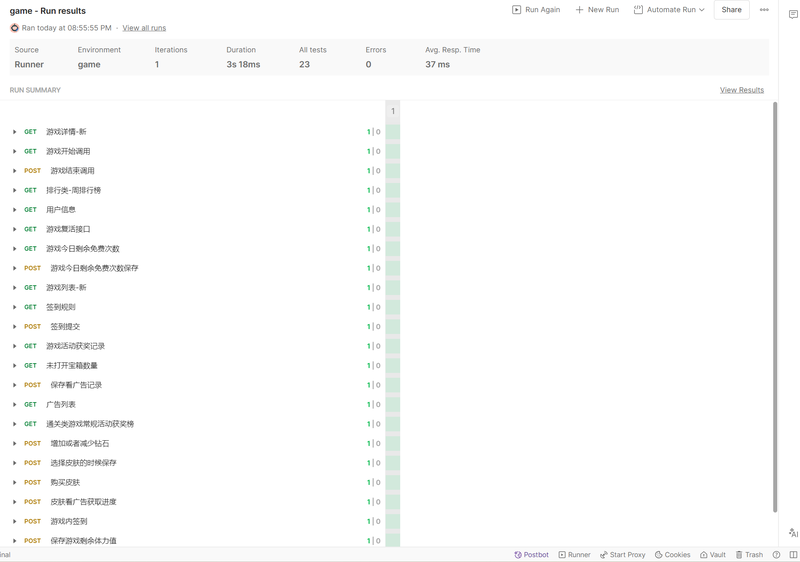Open Vault from the status bar

pyautogui.click(x=713, y=555)
